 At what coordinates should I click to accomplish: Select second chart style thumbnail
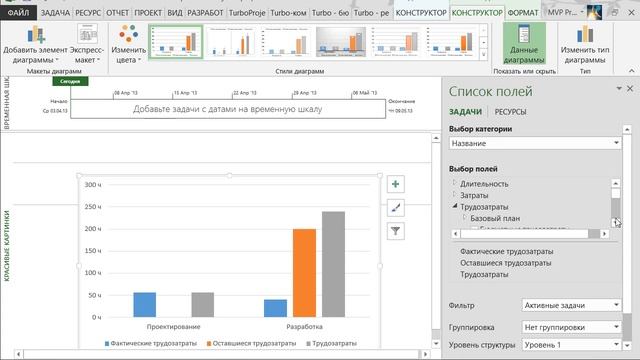[x=231, y=42]
